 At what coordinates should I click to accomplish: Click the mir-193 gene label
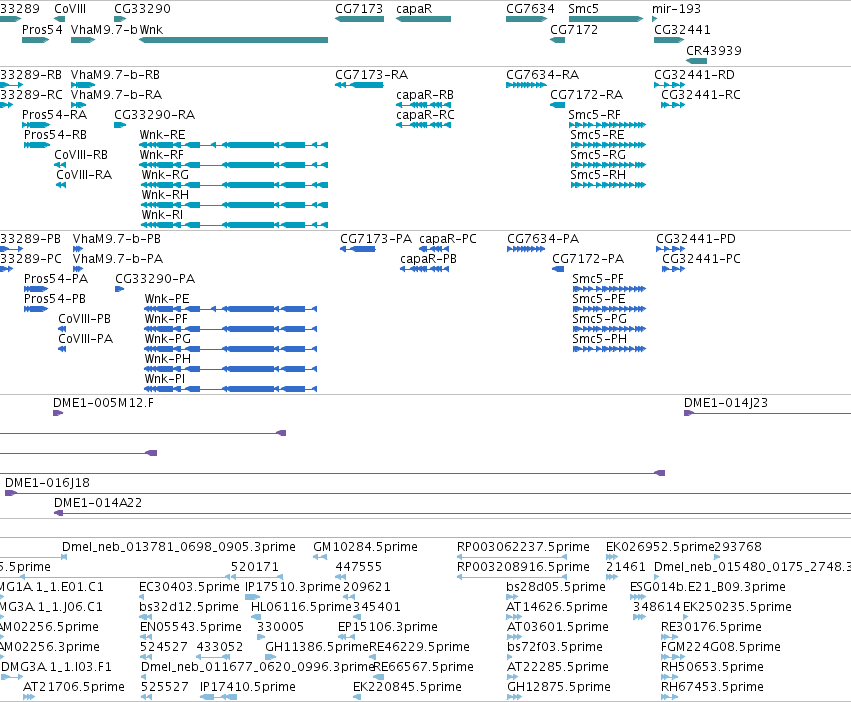pos(676,9)
